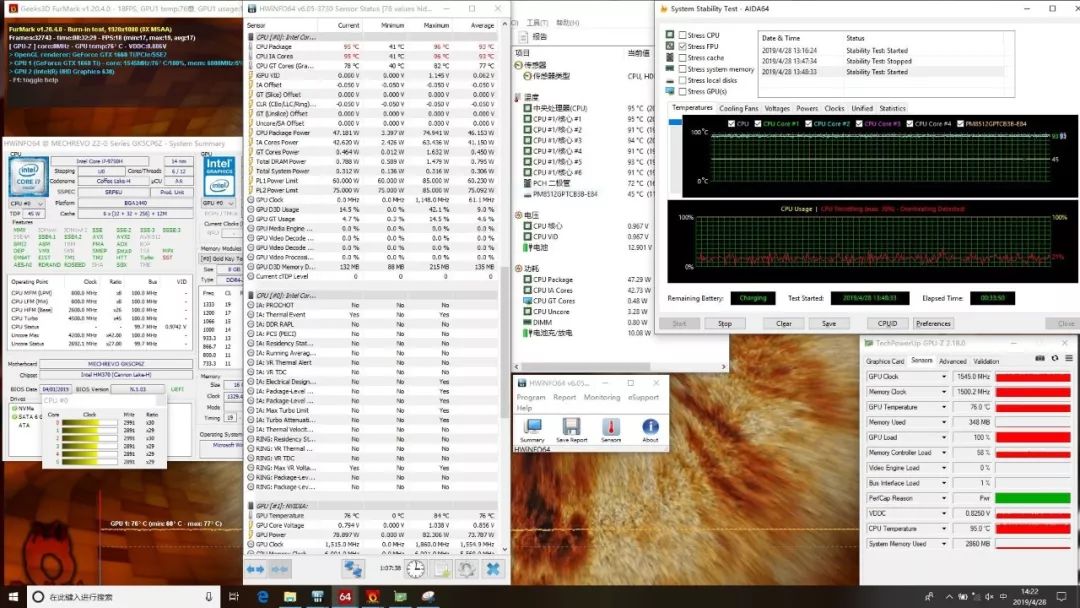The width and height of the screenshot is (1080, 608).
Task: Click the network computers icon in sensor toolbar
Action: [353, 568]
